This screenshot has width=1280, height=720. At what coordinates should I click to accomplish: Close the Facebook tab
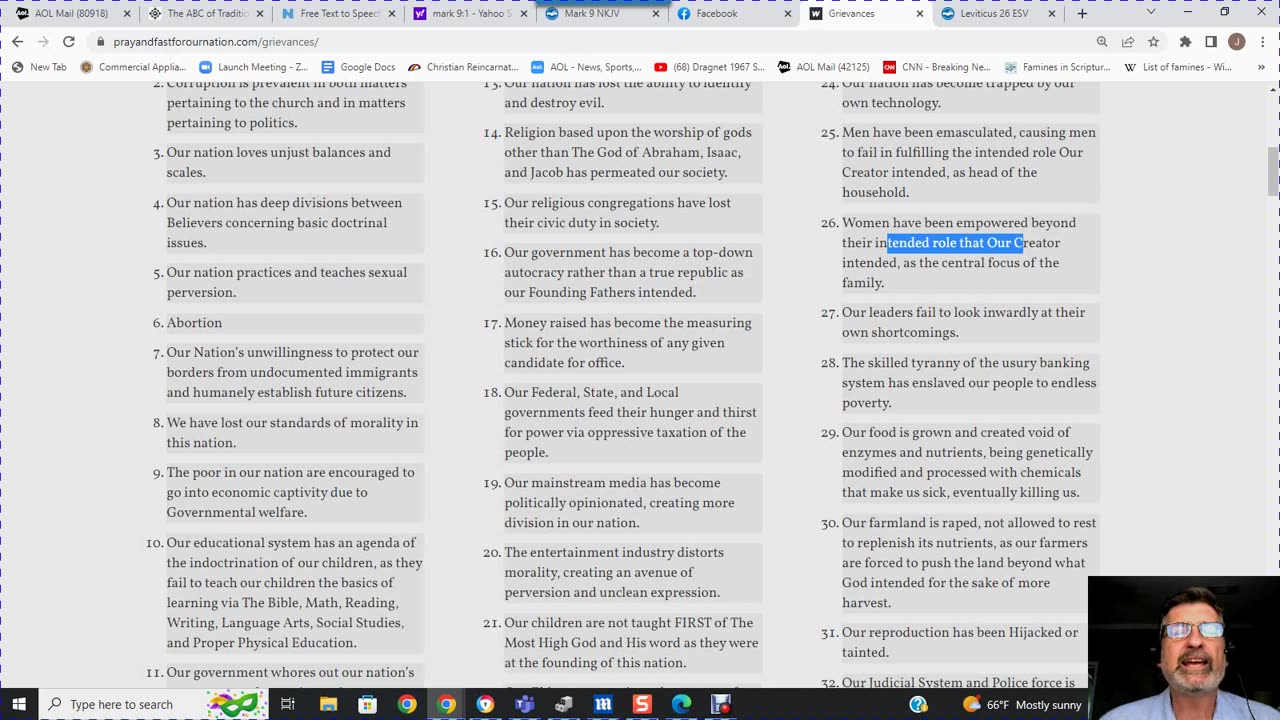[x=788, y=14]
